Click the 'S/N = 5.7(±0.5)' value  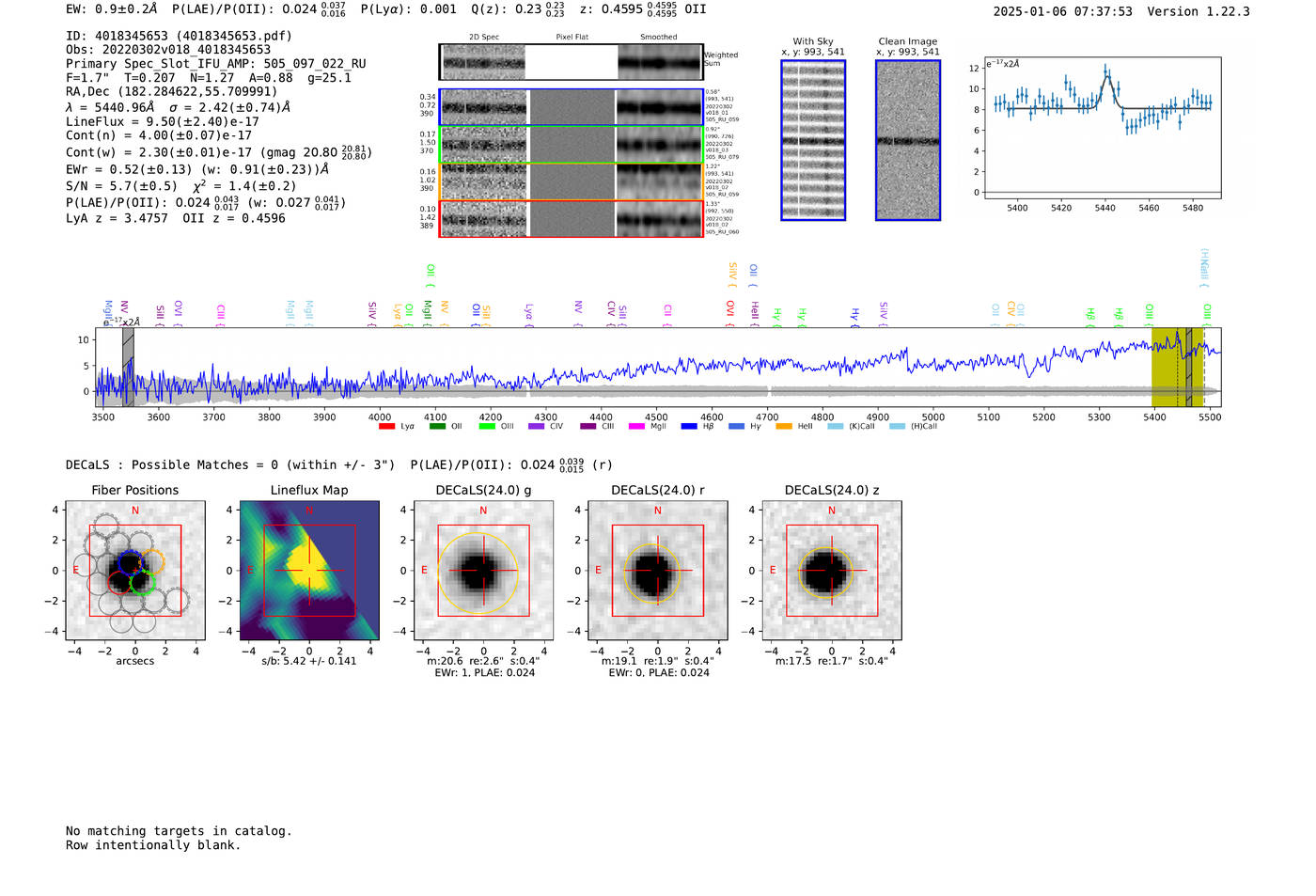[121, 186]
